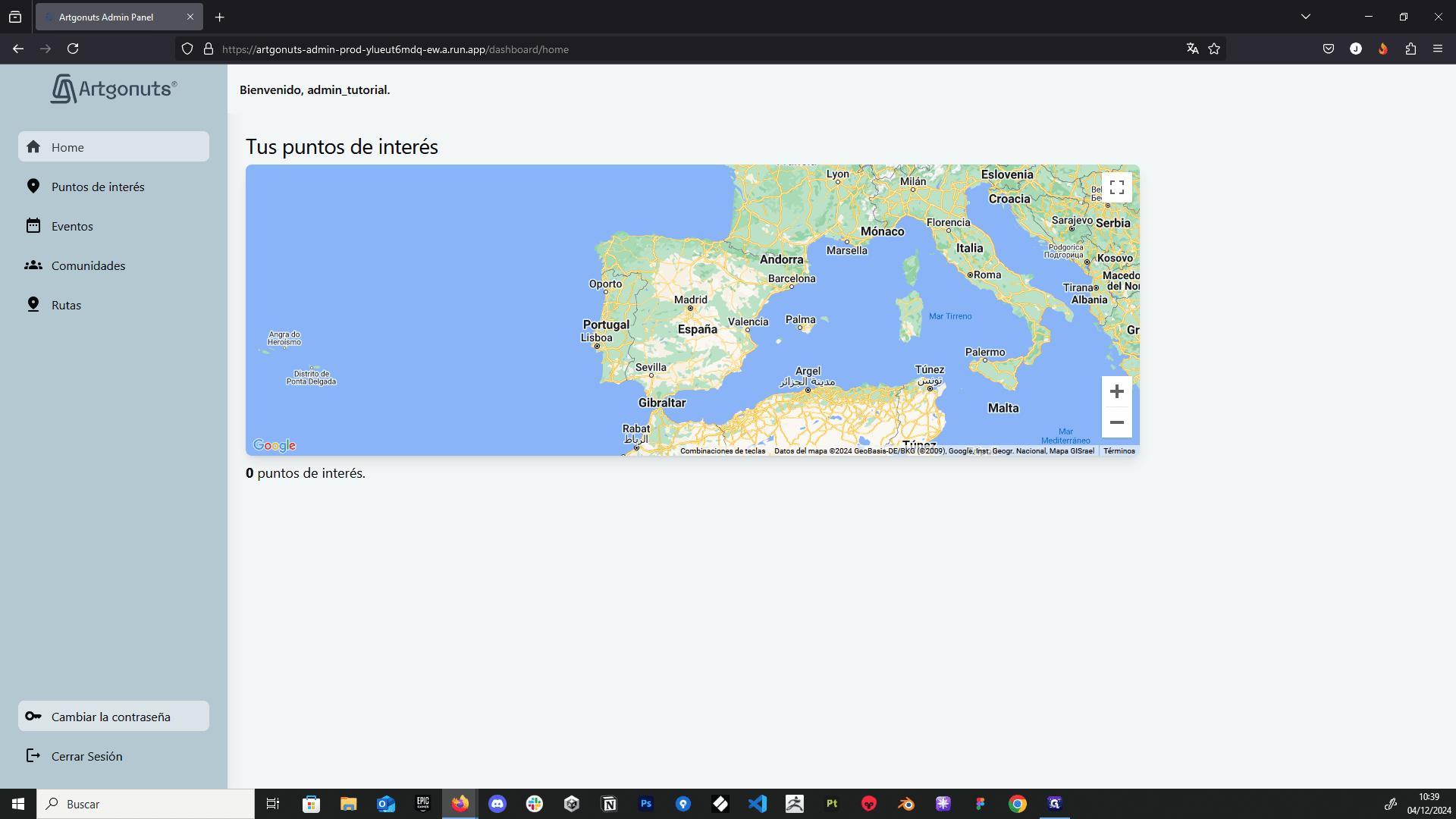The image size is (1456, 819).
Task: Expand the list all tabs dropdown
Action: tap(1306, 17)
